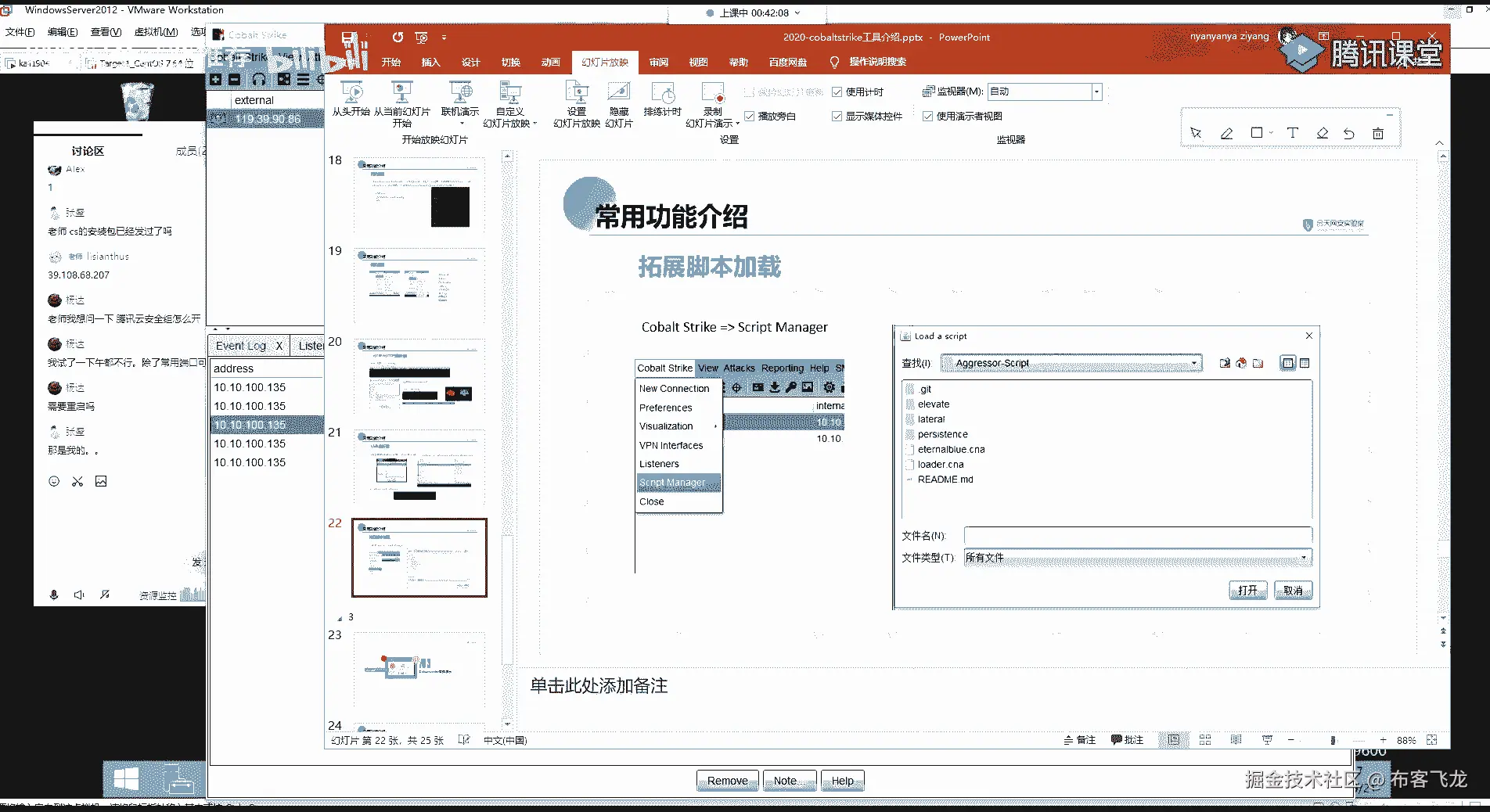Select the pen tool in annotation toolbar

(x=1226, y=133)
